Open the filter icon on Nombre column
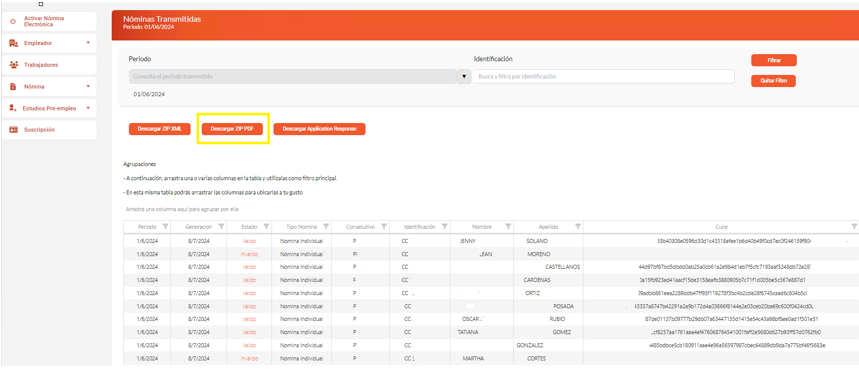Image resolution: width=859 pixels, height=372 pixels. tap(508, 226)
